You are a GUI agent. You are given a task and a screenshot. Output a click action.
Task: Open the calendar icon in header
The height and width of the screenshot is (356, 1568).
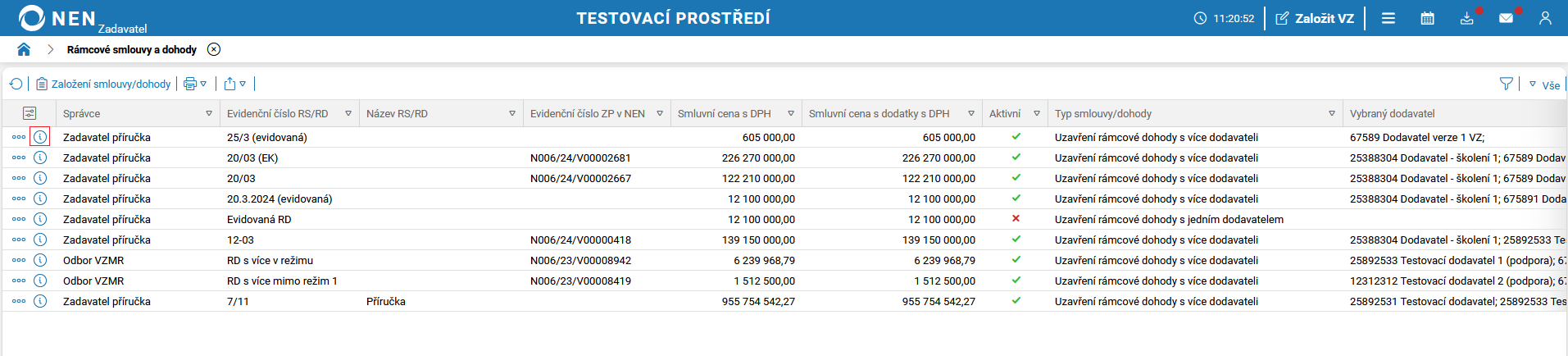[1427, 18]
